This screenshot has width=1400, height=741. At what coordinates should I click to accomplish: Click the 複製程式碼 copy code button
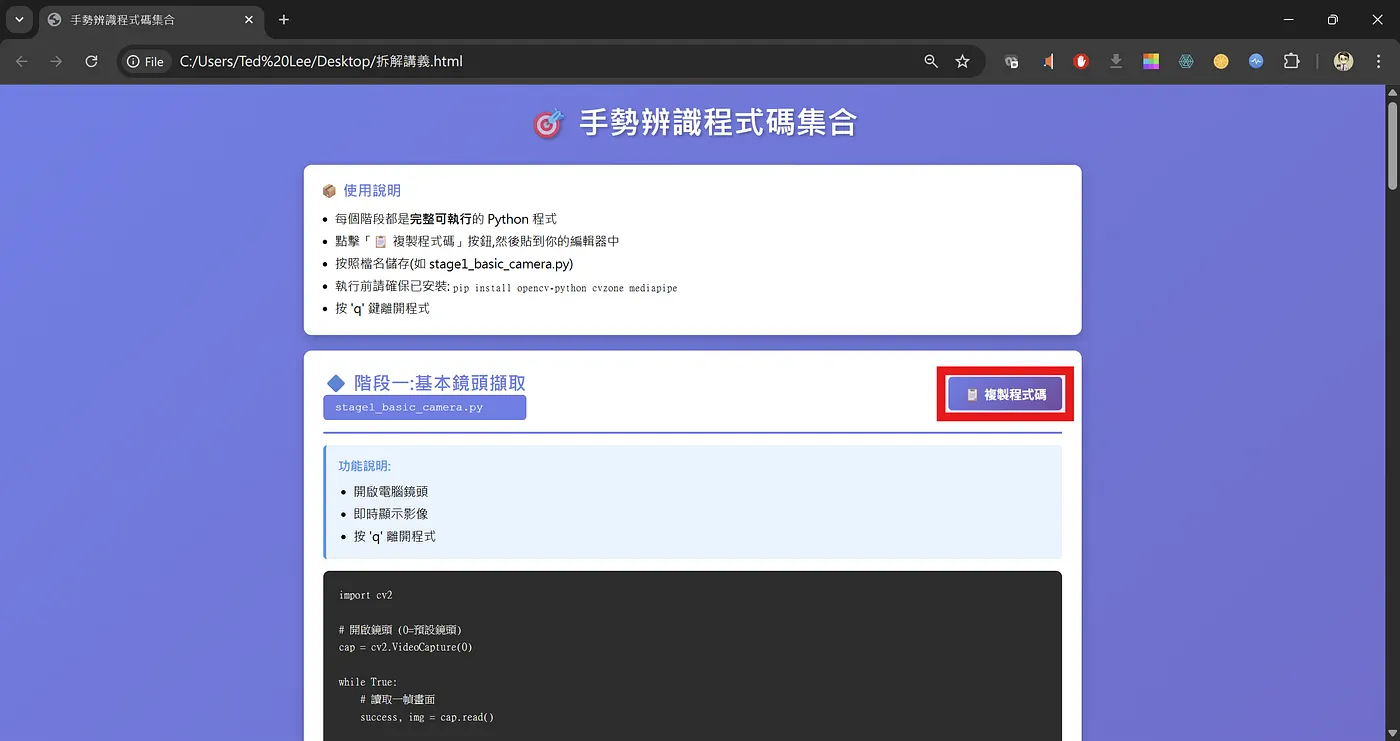[x=1005, y=394]
